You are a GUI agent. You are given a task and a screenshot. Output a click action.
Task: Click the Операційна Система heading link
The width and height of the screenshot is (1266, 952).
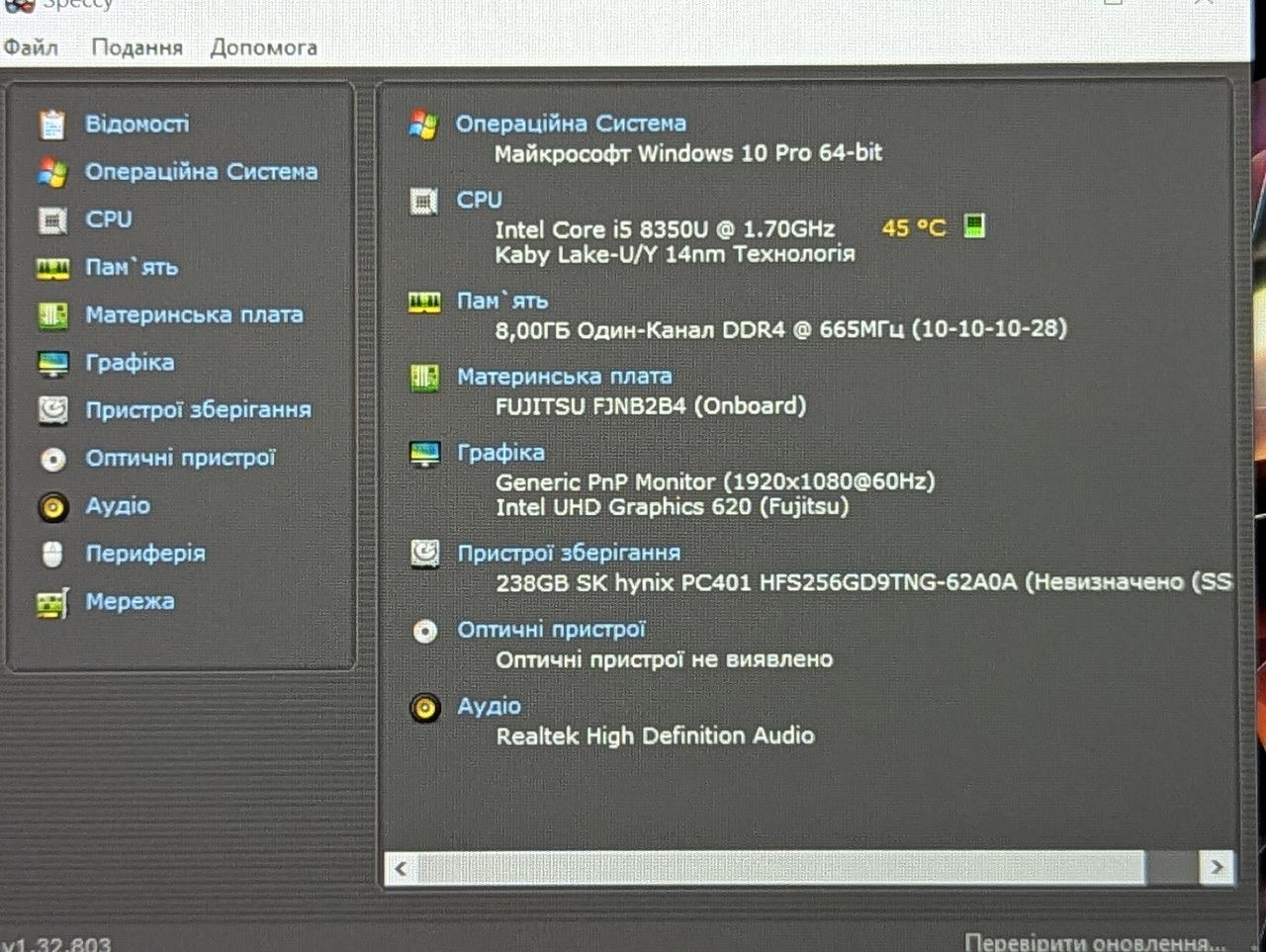[571, 124]
